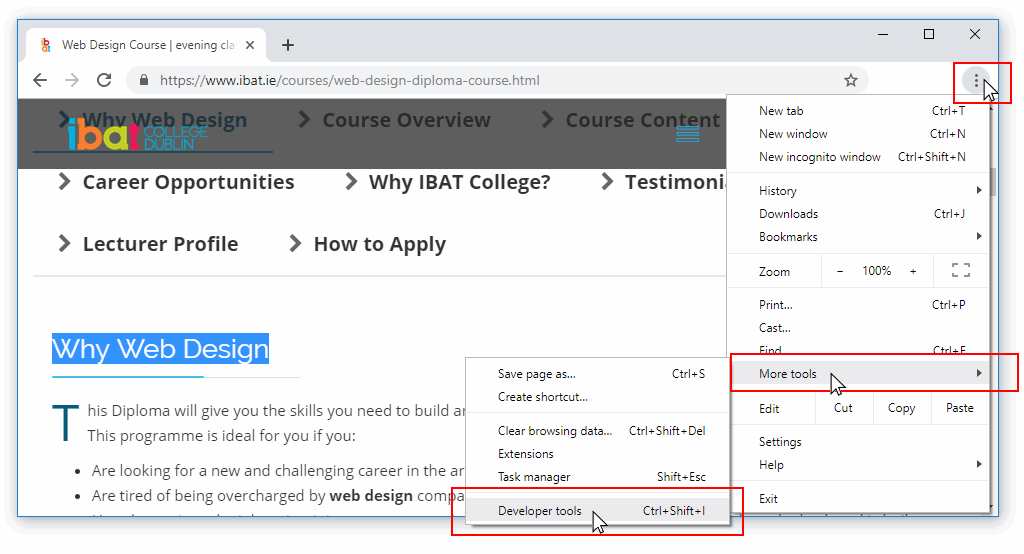Click the IBAT College Dublin logo

(137, 135)
